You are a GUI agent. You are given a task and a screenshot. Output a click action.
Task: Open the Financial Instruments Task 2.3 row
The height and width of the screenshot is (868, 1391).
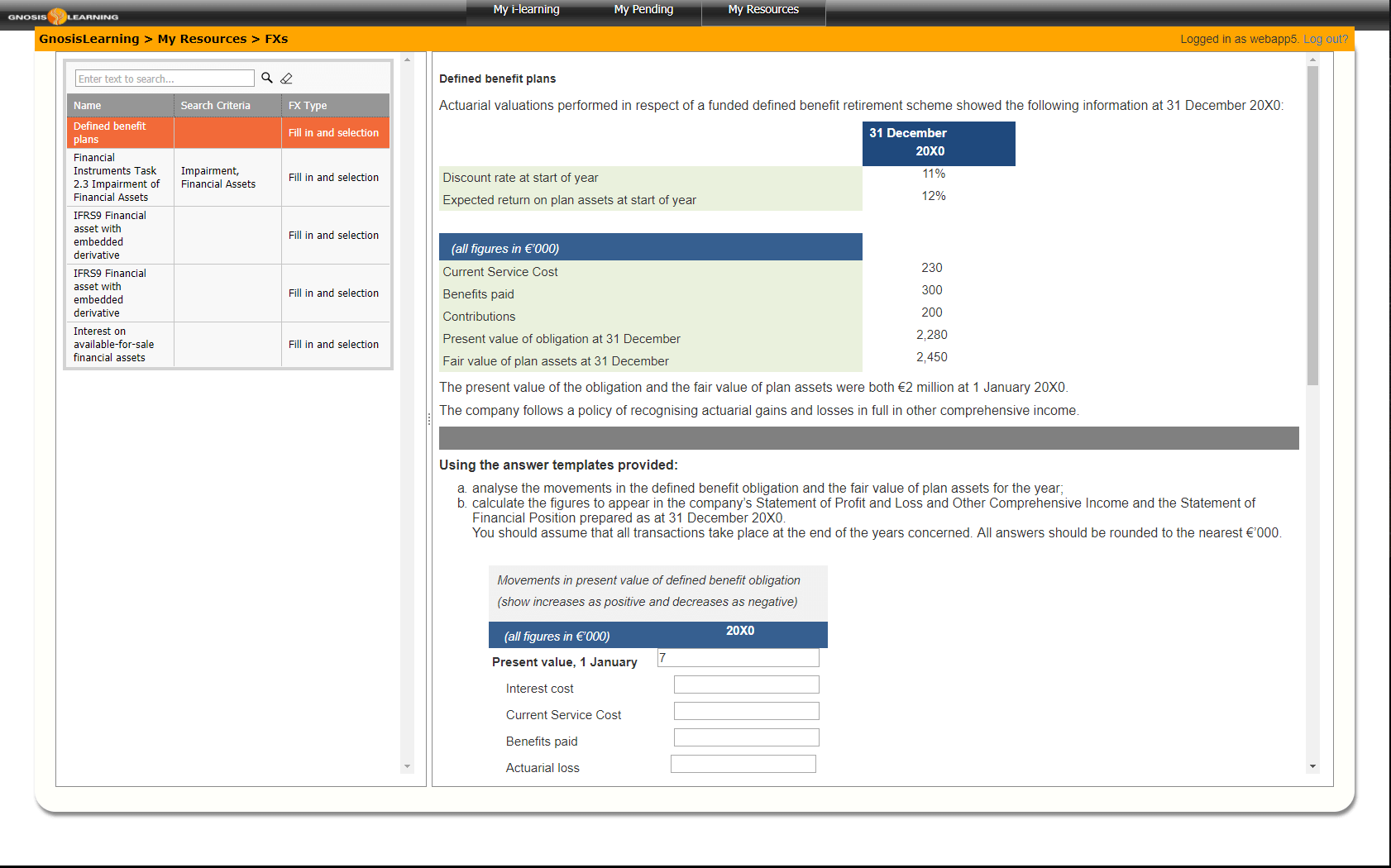click(227, 178)
